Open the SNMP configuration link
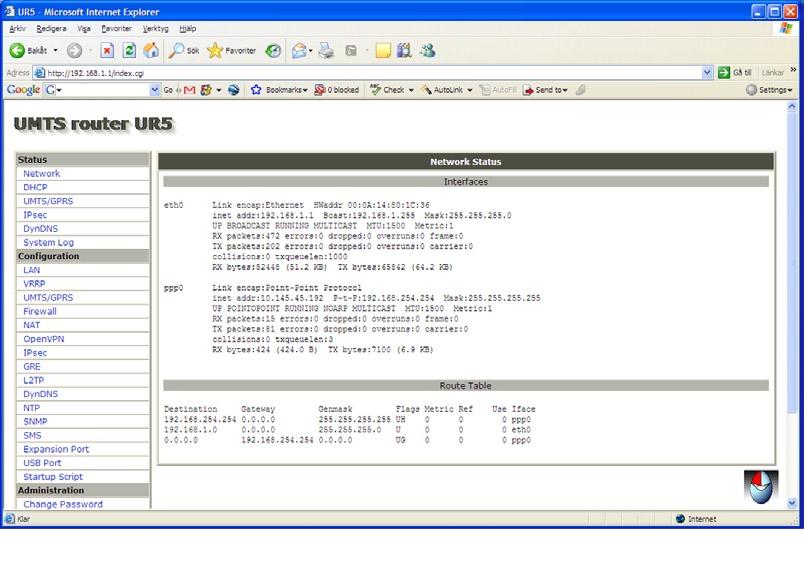Image resolution: width=804 pixels, height=561 pixels. [x=35, y=421]
